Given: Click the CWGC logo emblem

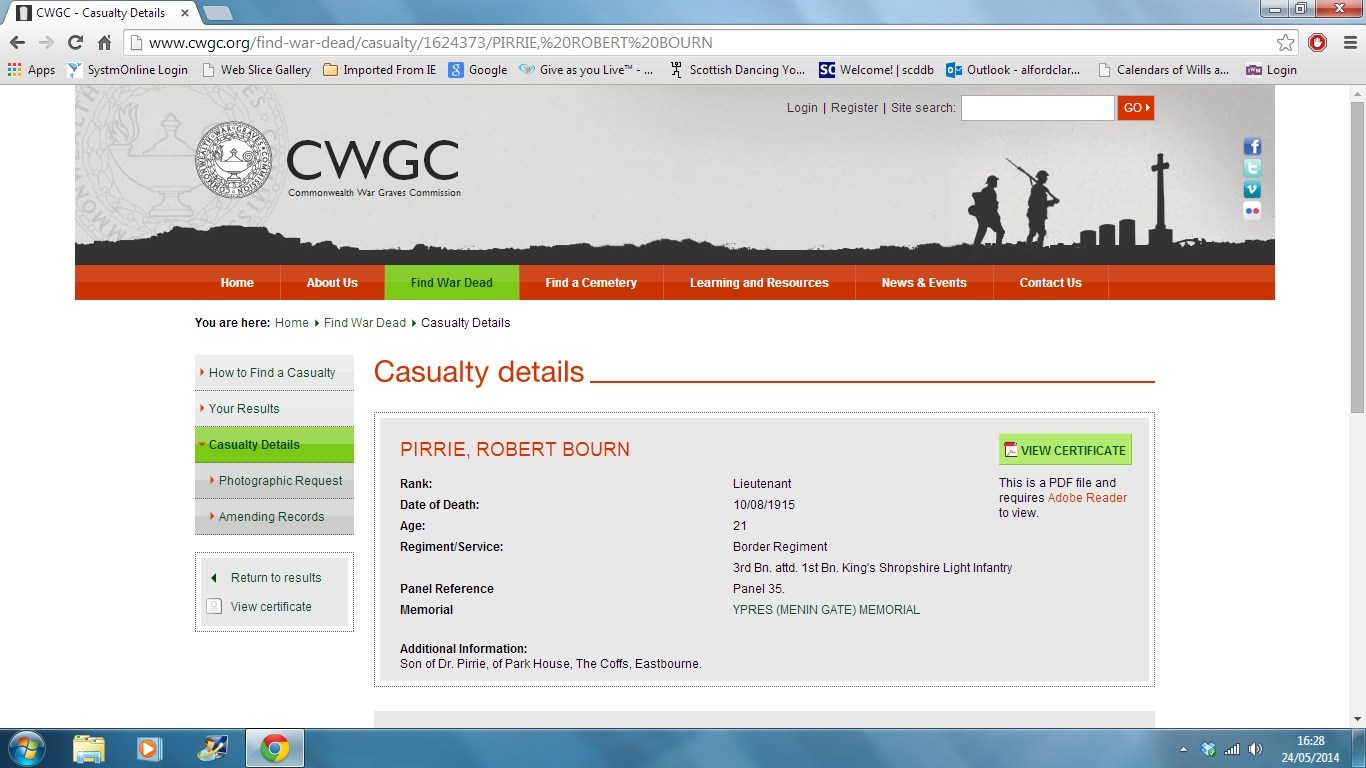Looking at the screenshot, I should (x=233, y=160).
